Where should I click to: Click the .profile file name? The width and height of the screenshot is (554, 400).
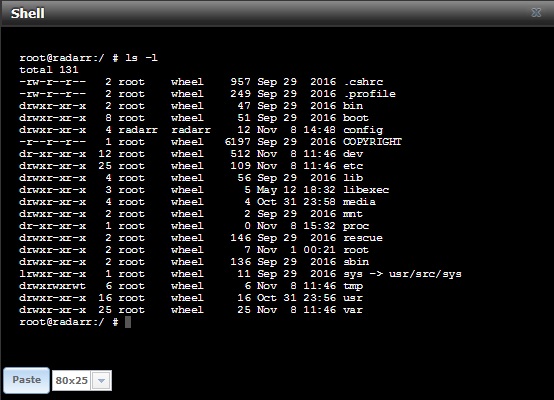pyautogui.click(x=370, y=94)
